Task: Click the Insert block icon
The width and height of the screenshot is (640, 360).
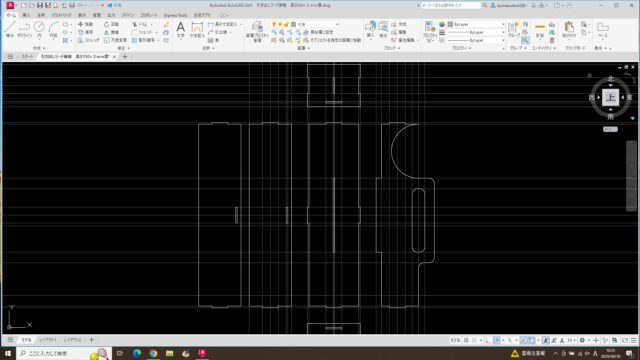Action: (370, 30)
